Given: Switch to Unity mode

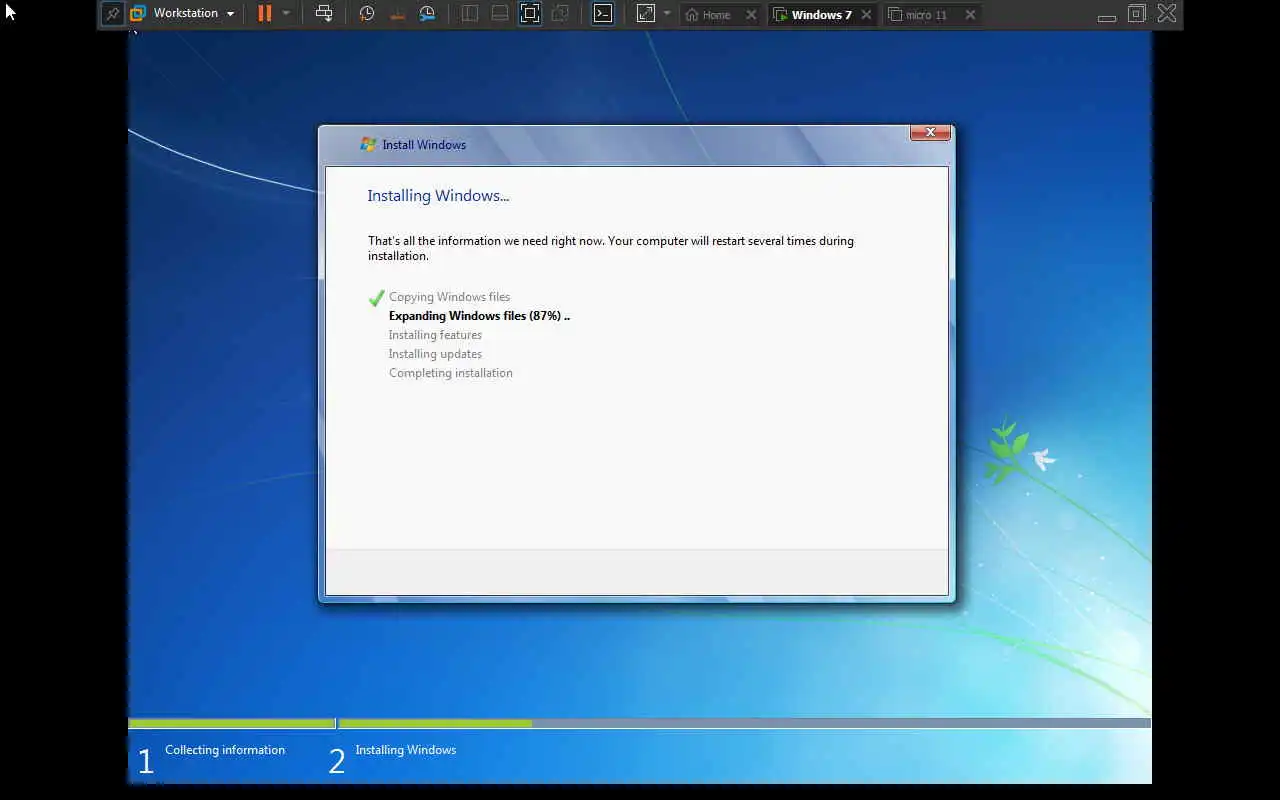Looking at the screenshot, I should click(560, 14).
